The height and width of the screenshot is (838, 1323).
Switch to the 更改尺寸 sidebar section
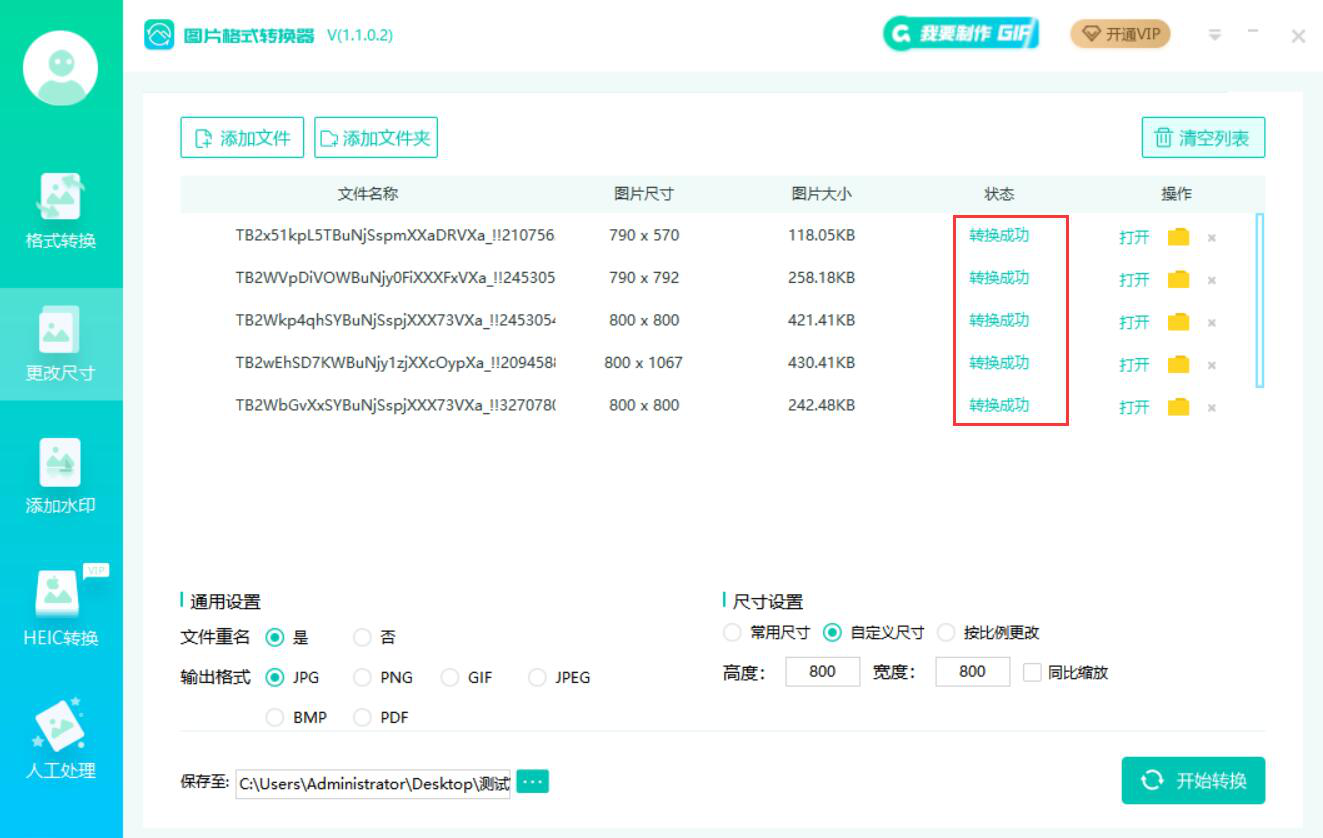point(61,345)
